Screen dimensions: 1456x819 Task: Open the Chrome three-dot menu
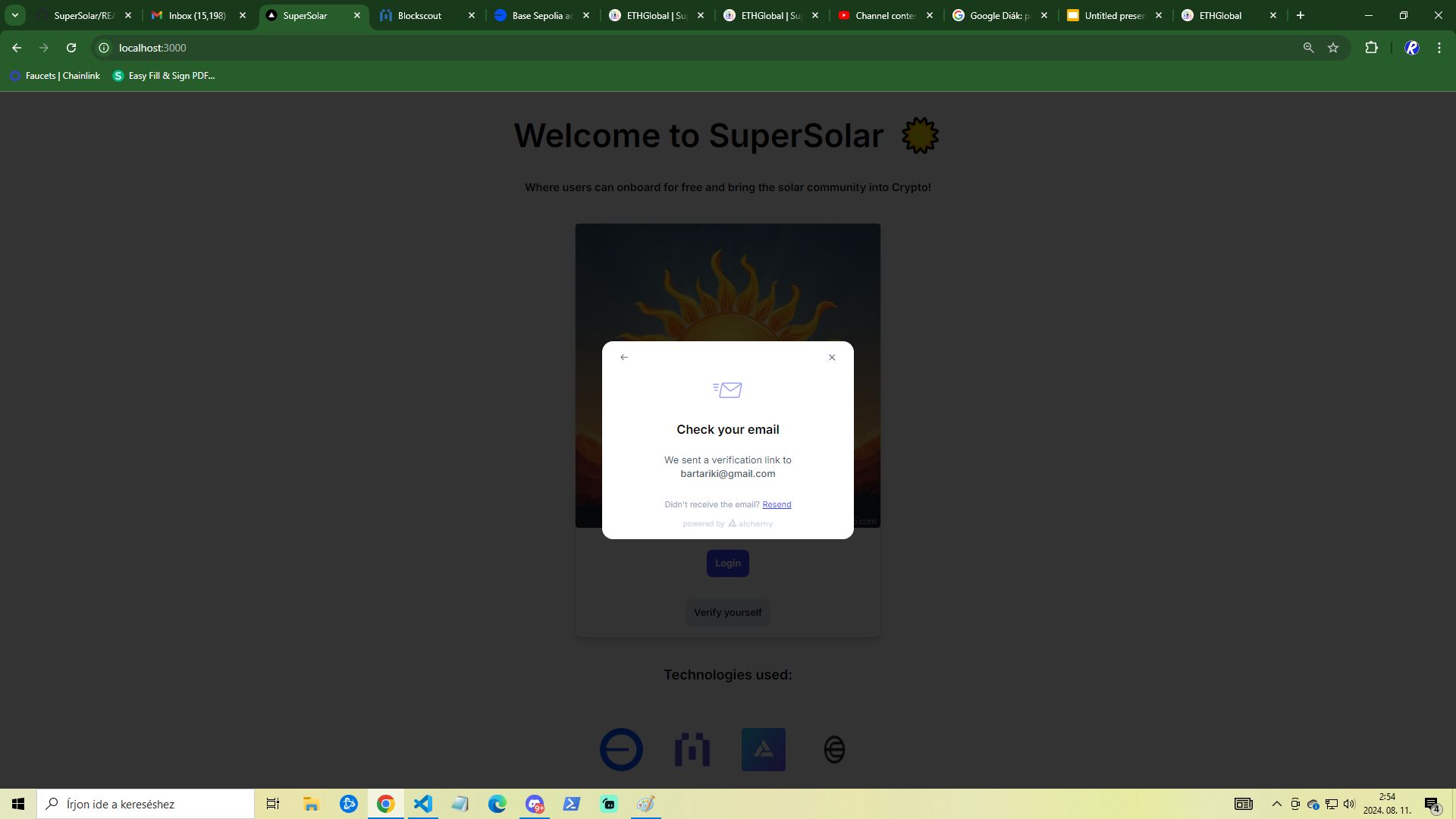(x=1439, y=48)
